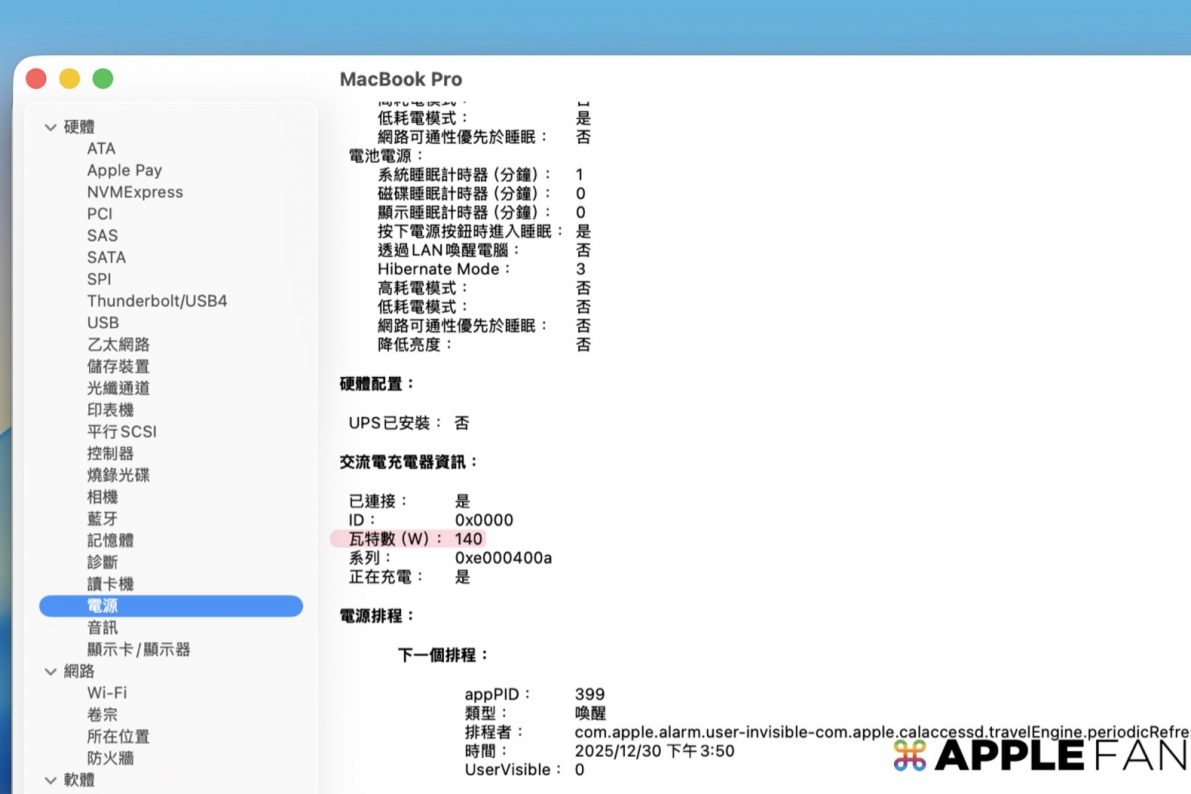Open the 藍牙 Bluetooth entry
Image resolution: width=1191 pixels, height=794 pixels.
click(102, 519)
